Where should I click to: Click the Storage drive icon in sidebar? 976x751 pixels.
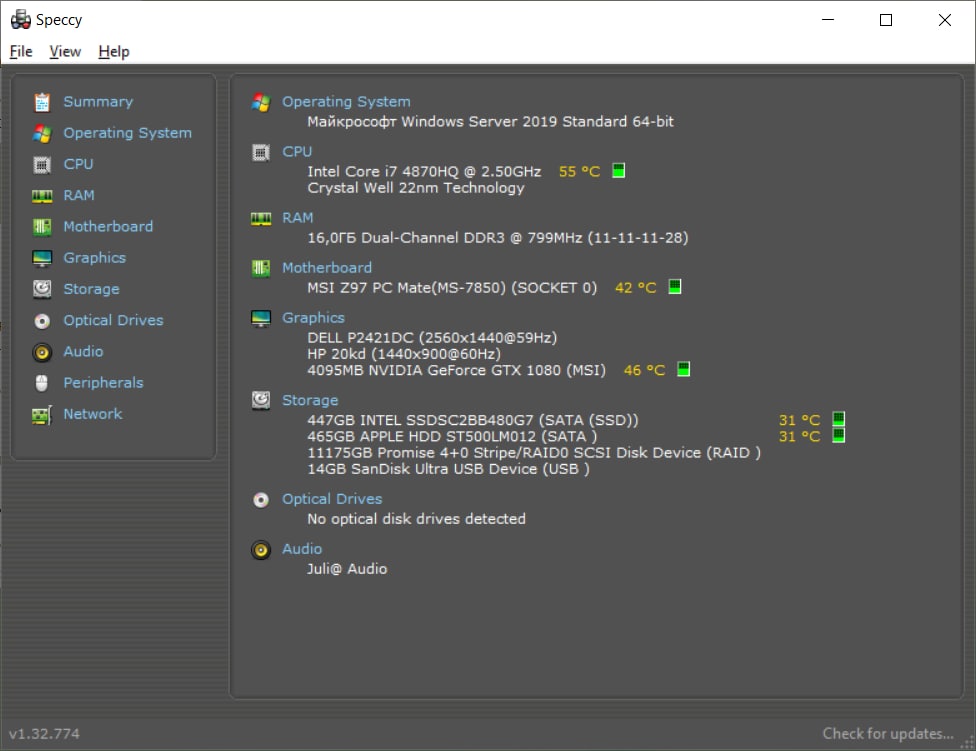(42, 289)
